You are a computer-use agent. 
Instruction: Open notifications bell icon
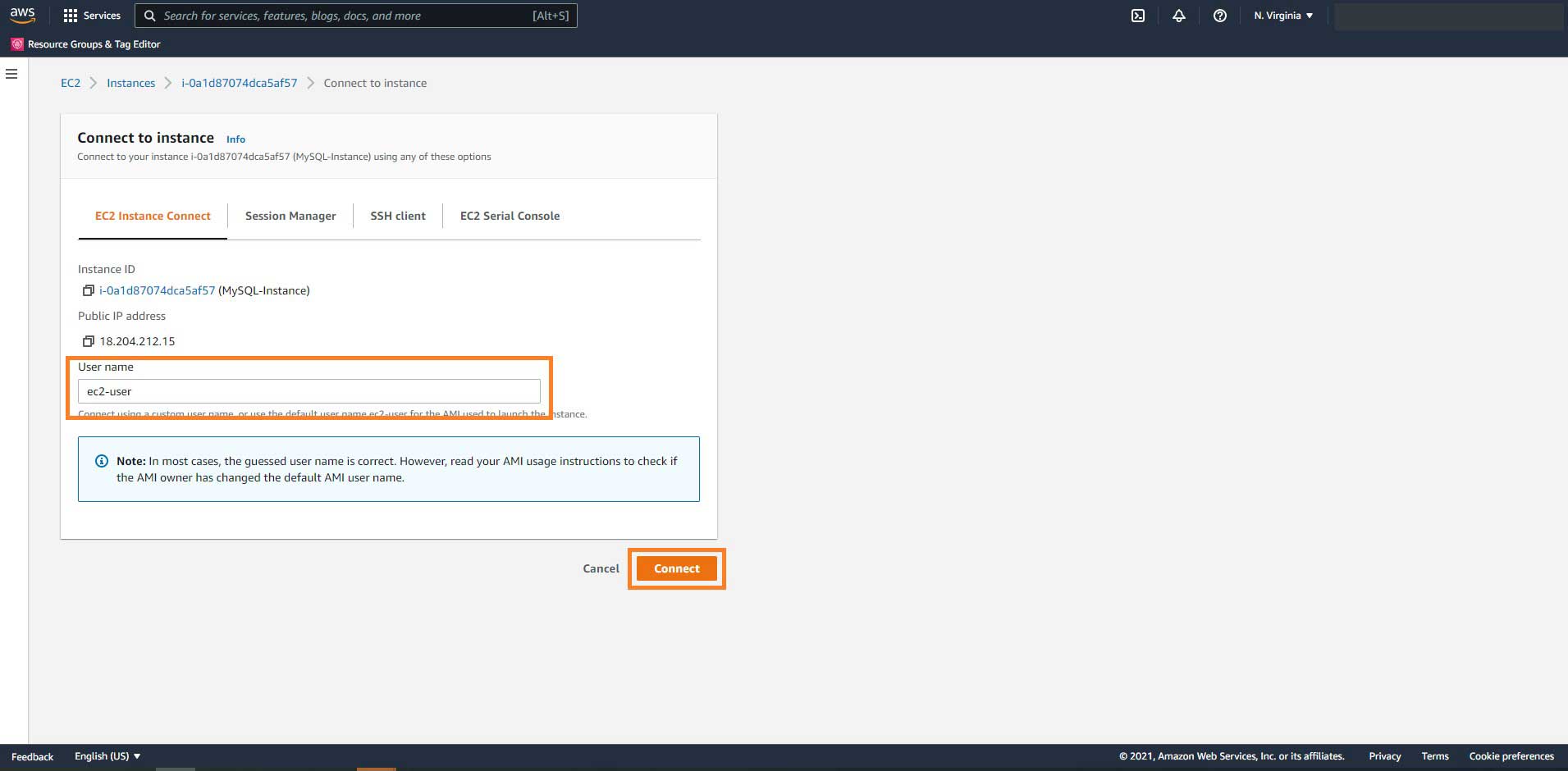1179,16
